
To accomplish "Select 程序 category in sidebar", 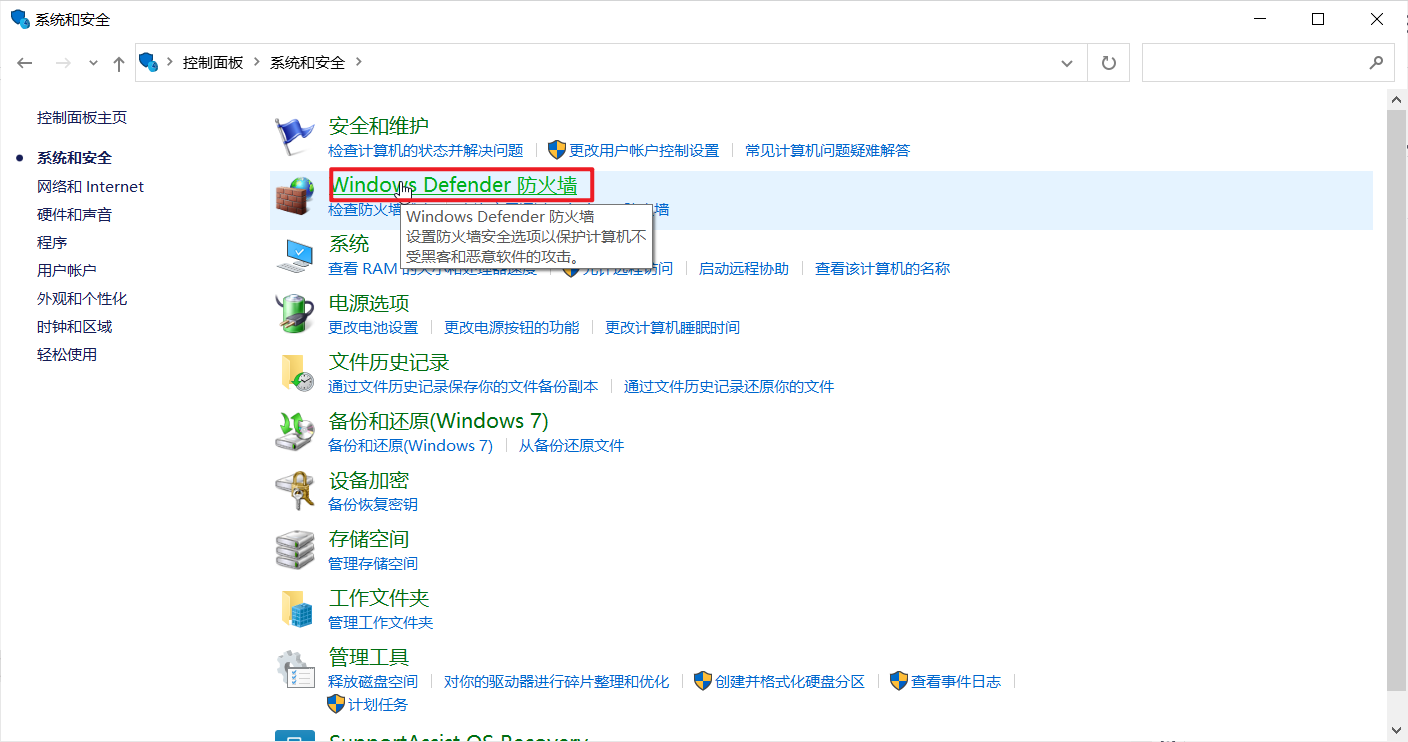I will click(x=52, y=242).
